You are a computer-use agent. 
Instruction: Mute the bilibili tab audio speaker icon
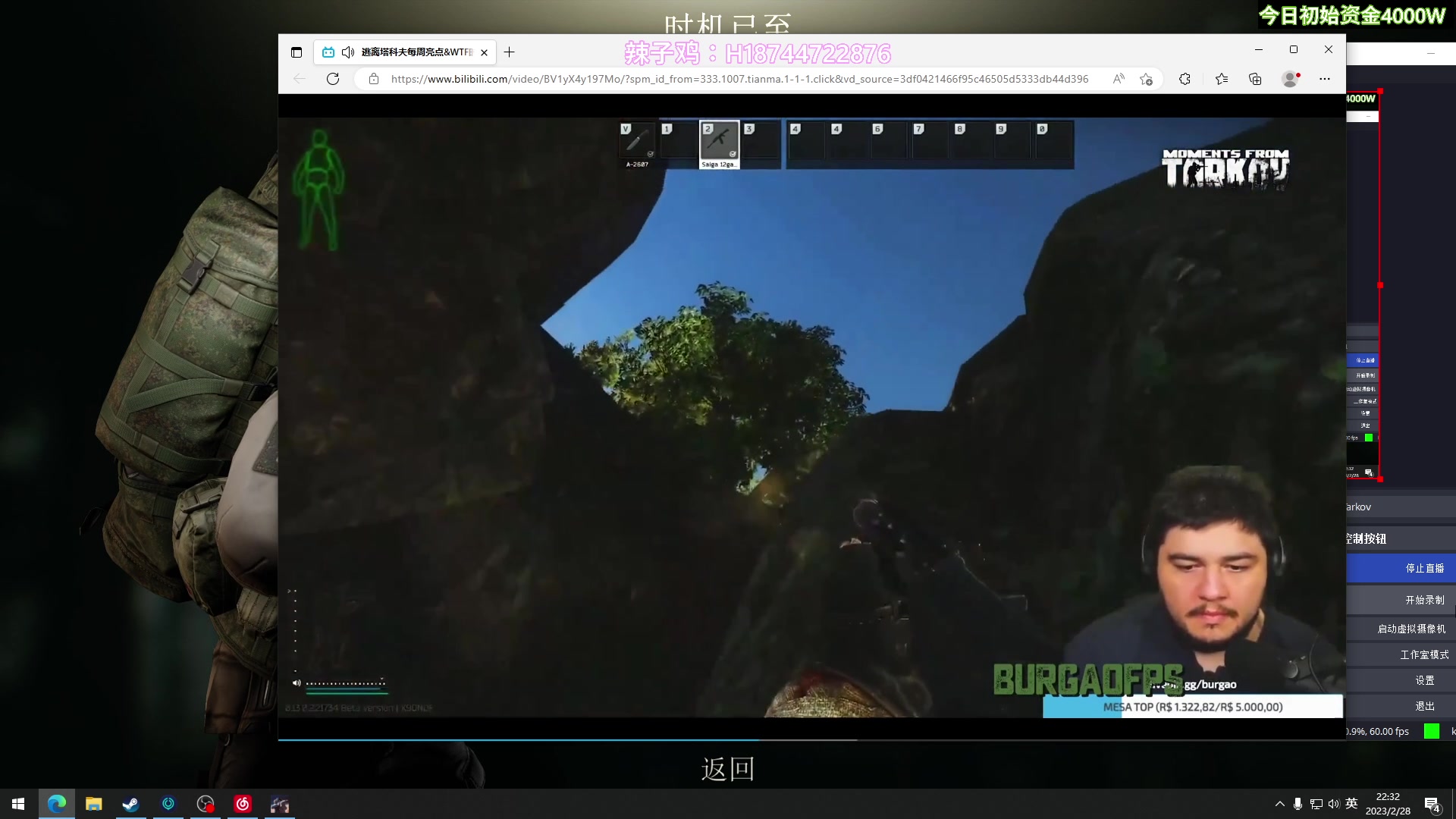(348, 52)
